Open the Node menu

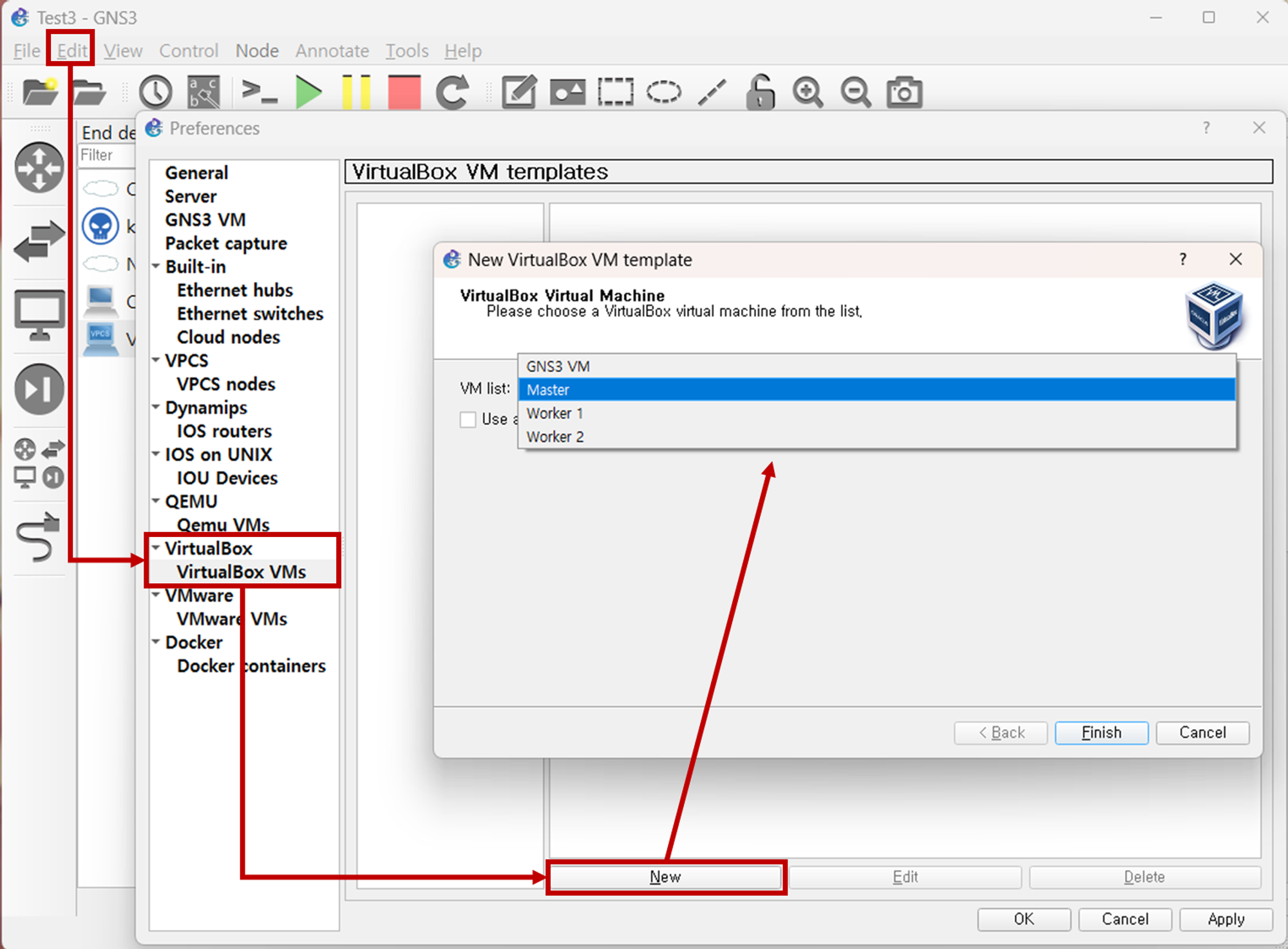257,51
